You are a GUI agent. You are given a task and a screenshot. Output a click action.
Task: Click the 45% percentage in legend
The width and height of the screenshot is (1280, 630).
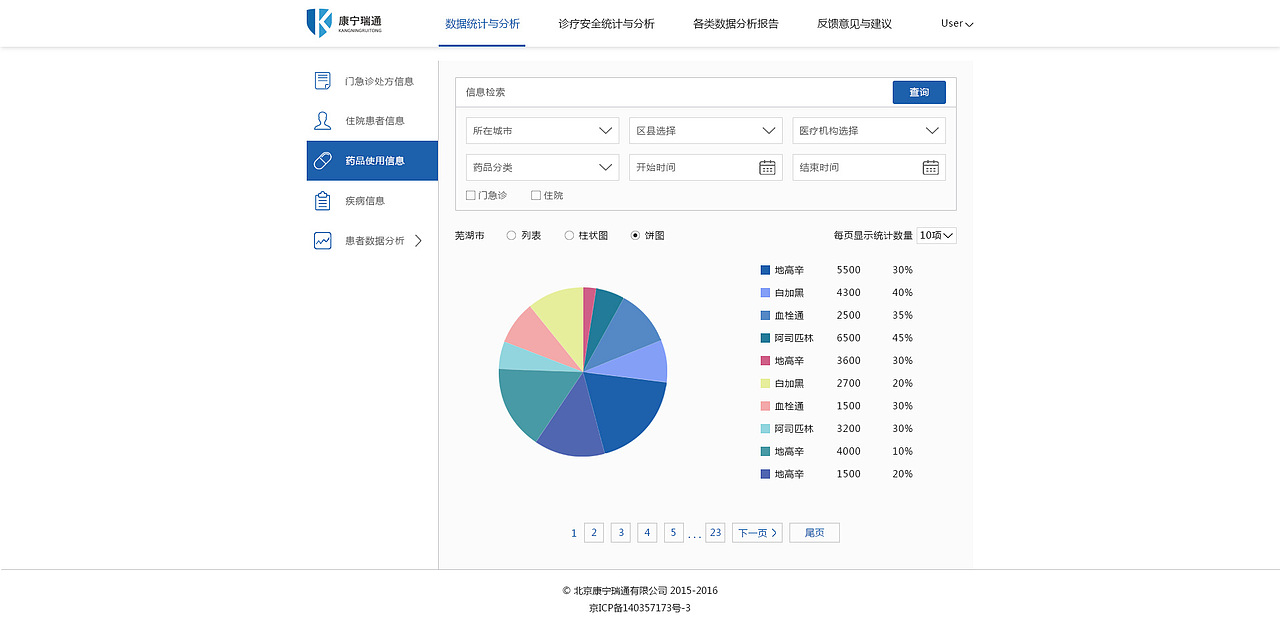pyautogui.click(x=903, y=338)
